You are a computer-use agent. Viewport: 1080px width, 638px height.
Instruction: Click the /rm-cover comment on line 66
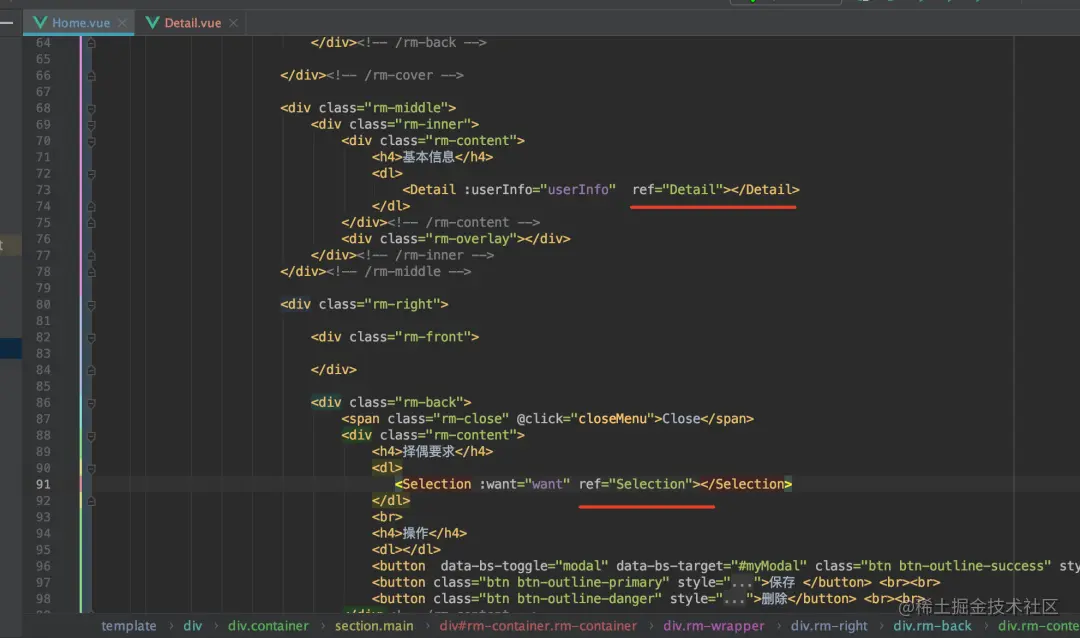coord(395,76)
